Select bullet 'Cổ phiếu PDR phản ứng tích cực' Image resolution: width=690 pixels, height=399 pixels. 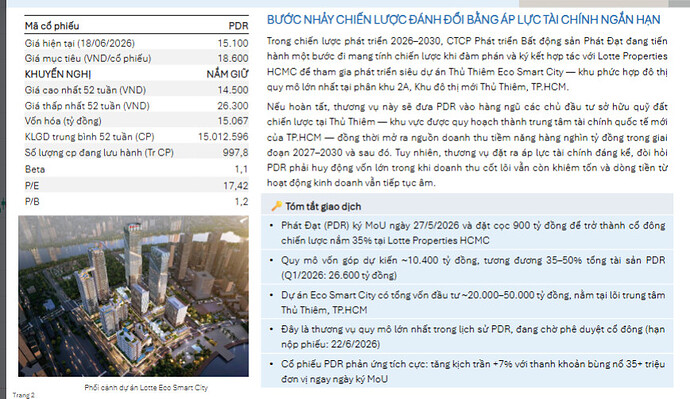click(x=473, y=371)
